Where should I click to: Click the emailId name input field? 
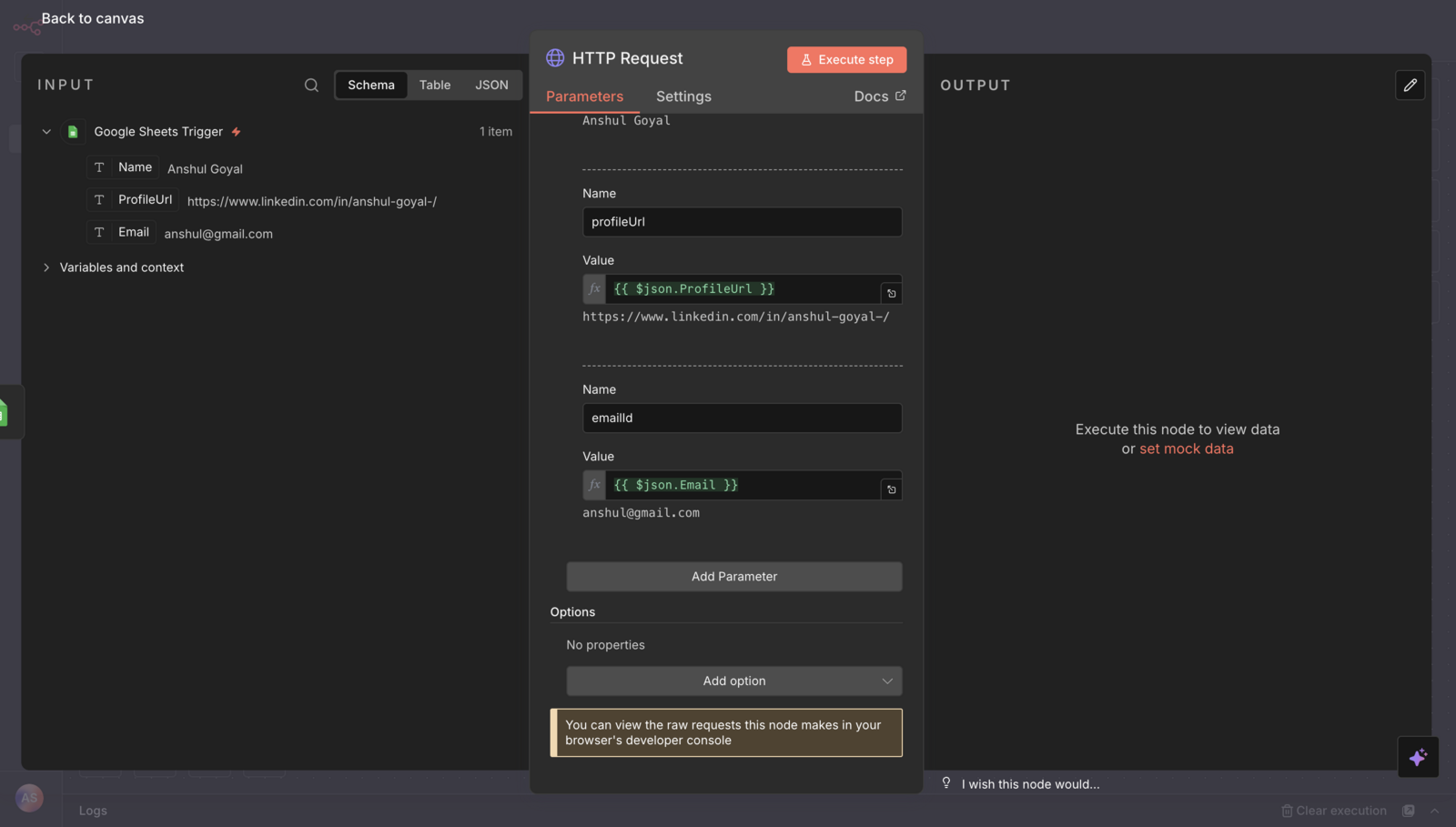click(742, 418)
